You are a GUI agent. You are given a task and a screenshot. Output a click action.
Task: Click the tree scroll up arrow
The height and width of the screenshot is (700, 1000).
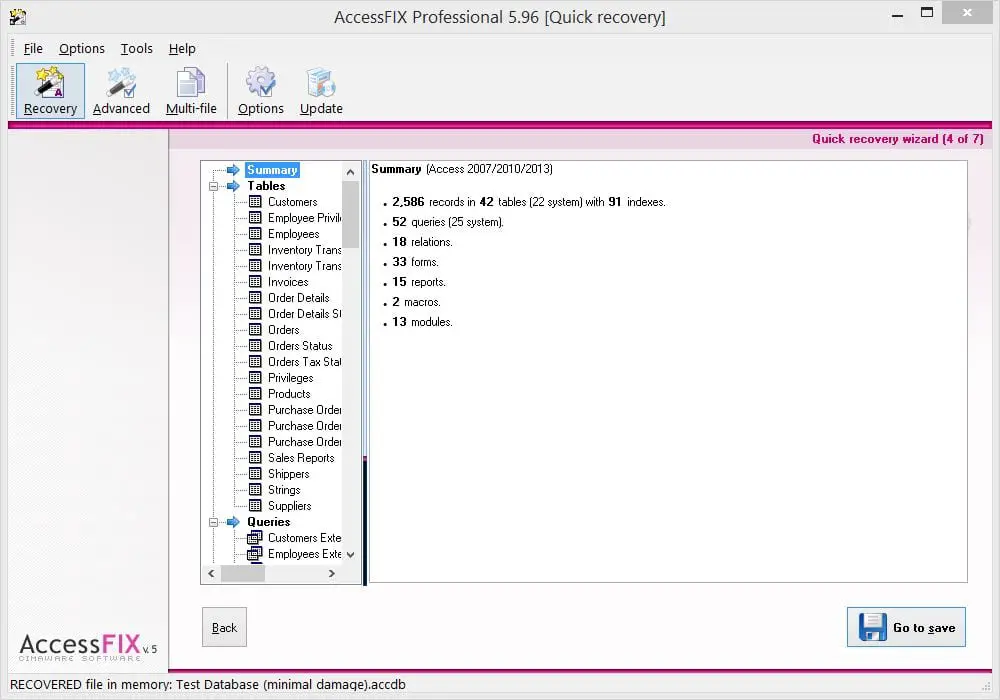point(350,171)
